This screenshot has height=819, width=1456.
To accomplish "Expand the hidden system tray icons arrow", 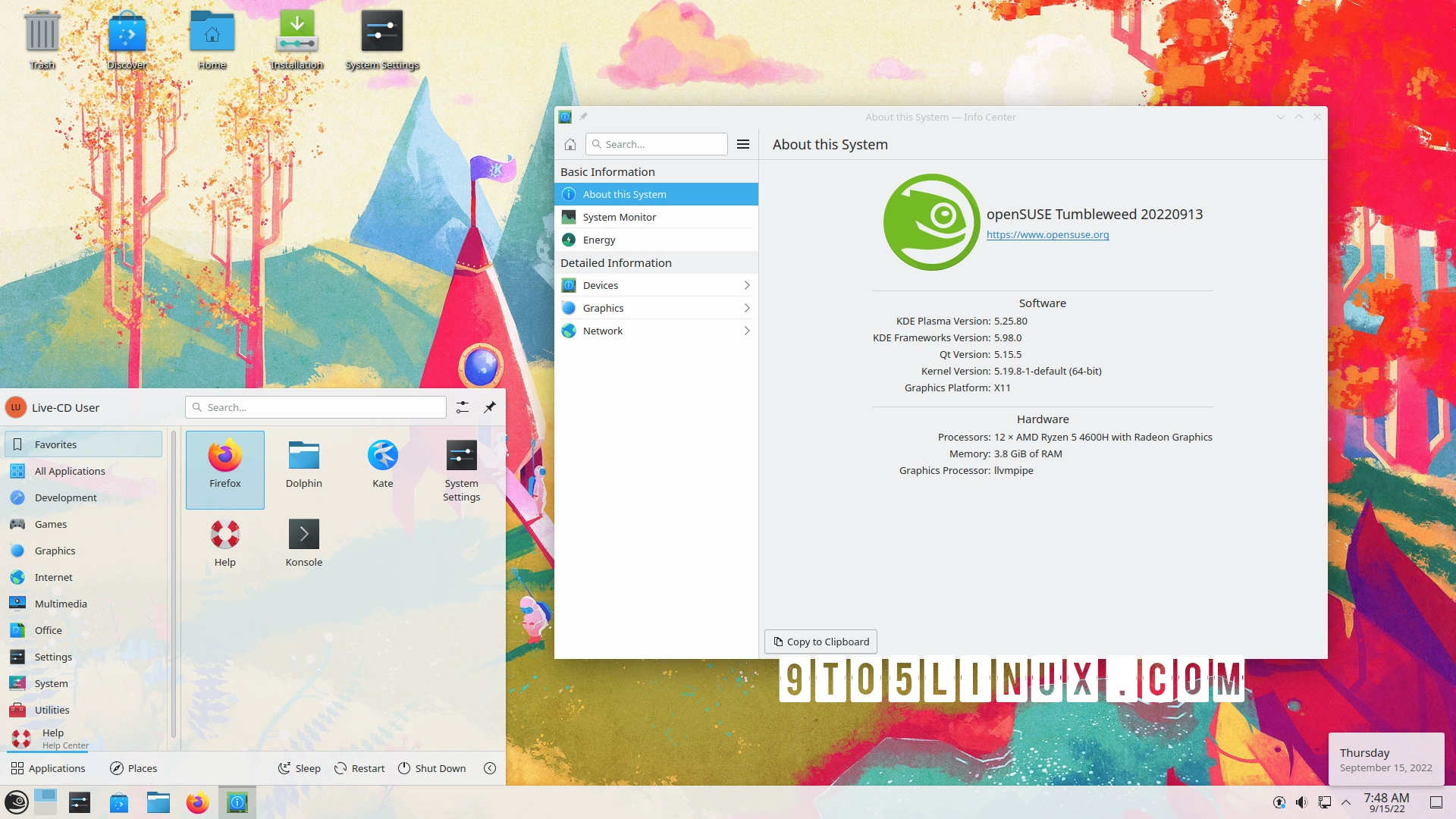I will 1346,802.
